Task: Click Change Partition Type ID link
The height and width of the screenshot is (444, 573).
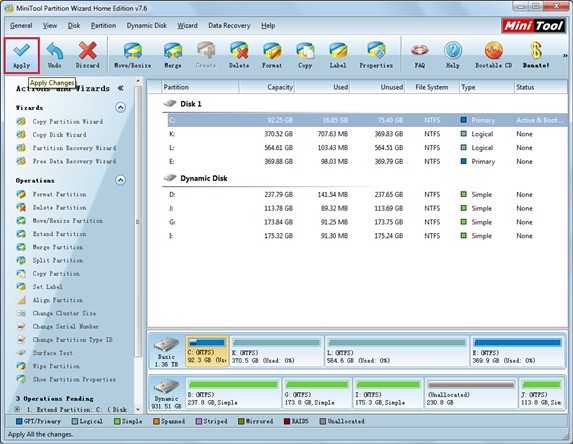Action: (72, 340)
